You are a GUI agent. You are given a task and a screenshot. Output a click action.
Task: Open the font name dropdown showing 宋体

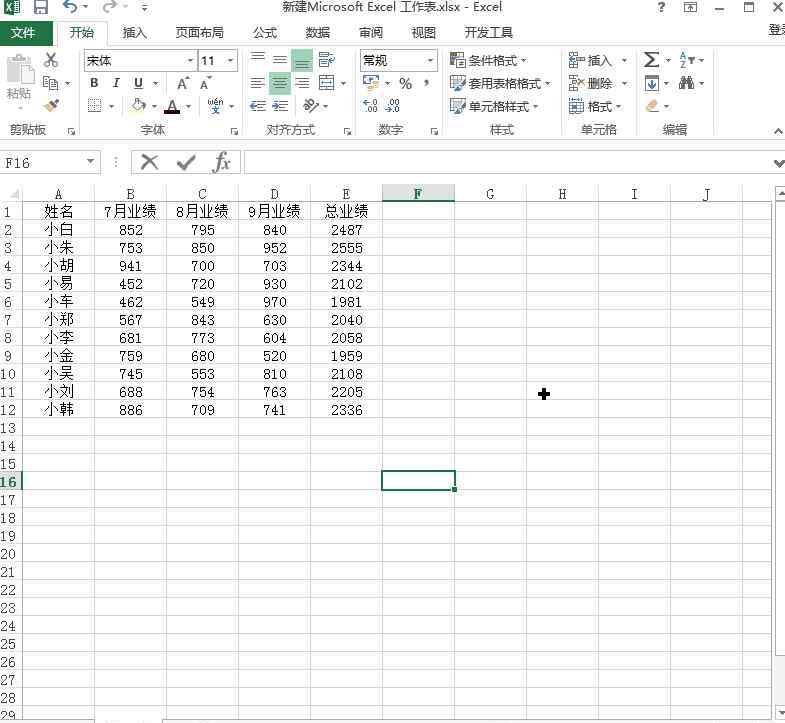point(189,61)
